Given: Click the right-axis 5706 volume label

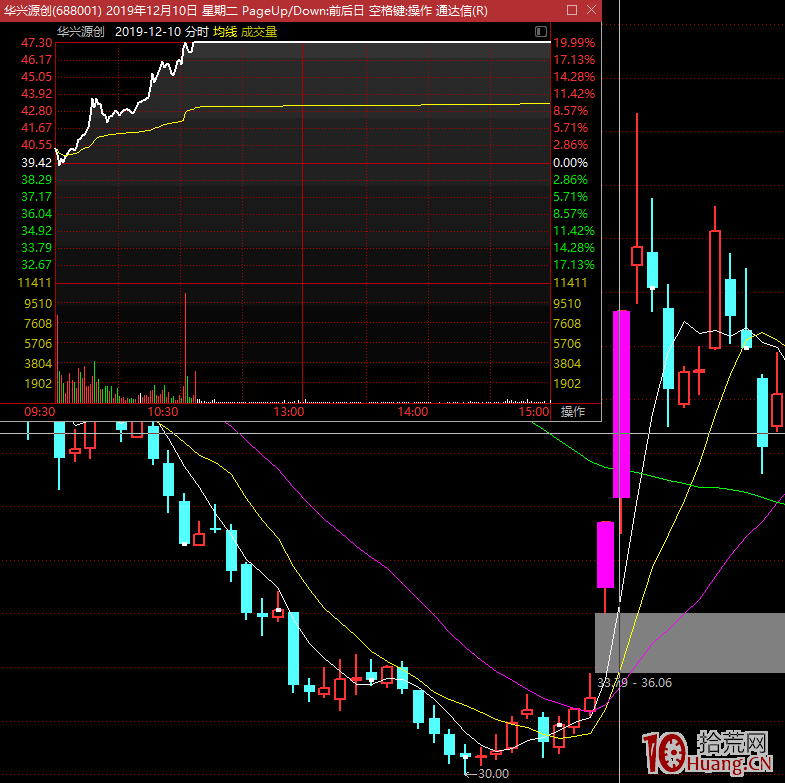Looking at the screenshot, I should [567, 344].
